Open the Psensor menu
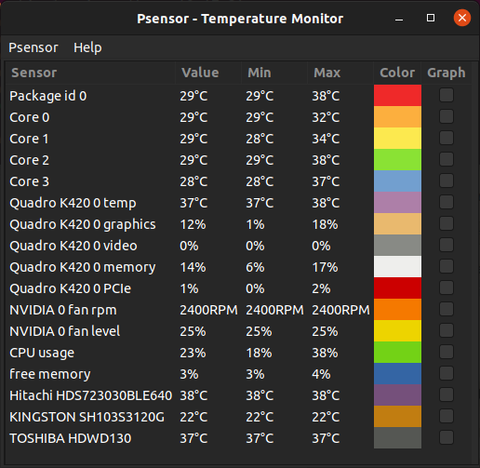This screenshot has width=480, height=468. 33,48
